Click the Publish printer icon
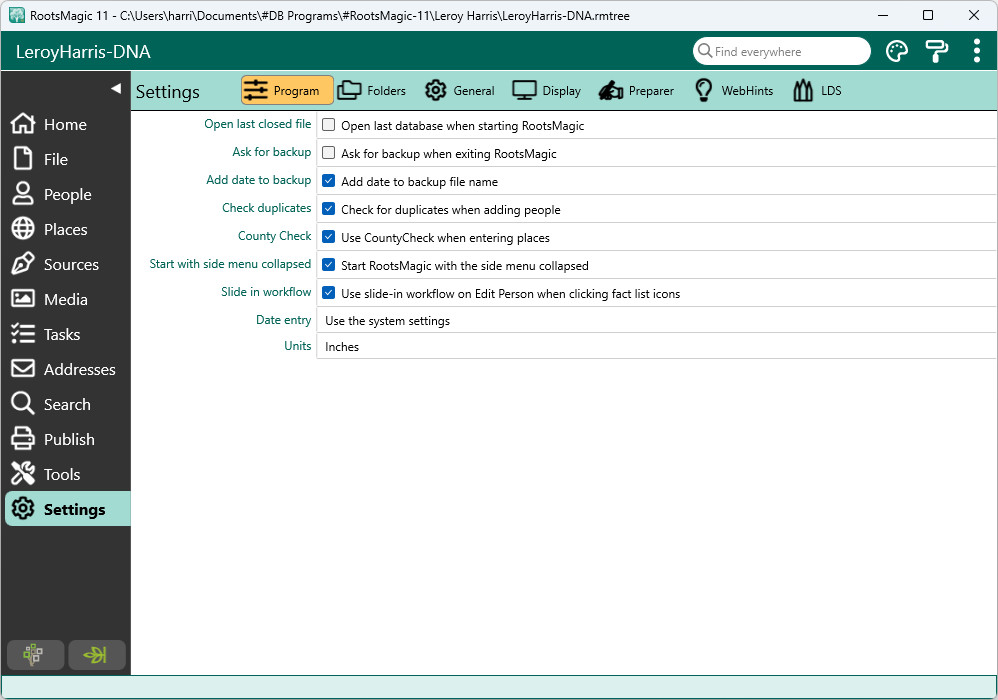 [x=23, y=438]
